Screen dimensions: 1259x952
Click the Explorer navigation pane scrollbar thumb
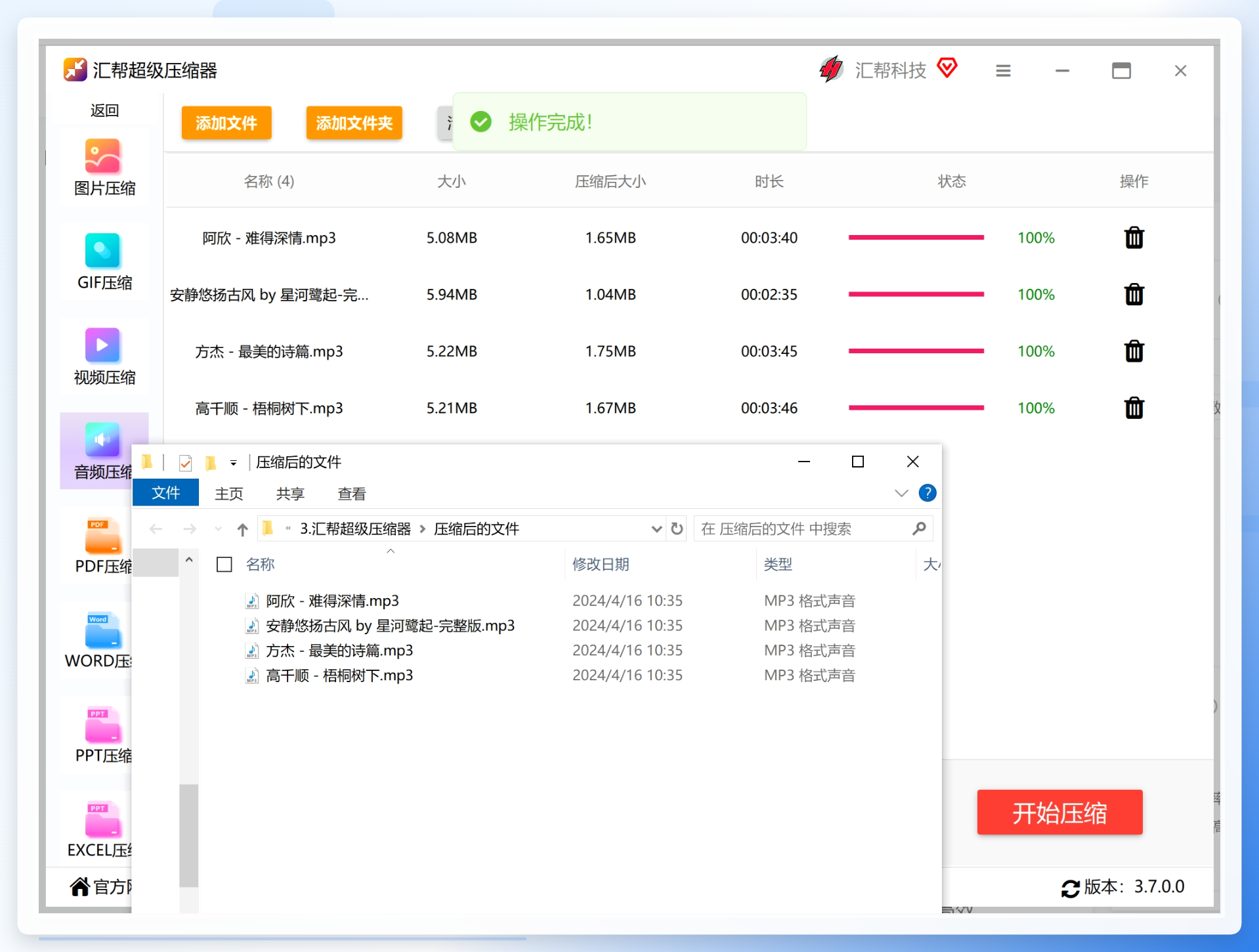tap(188, 835)
